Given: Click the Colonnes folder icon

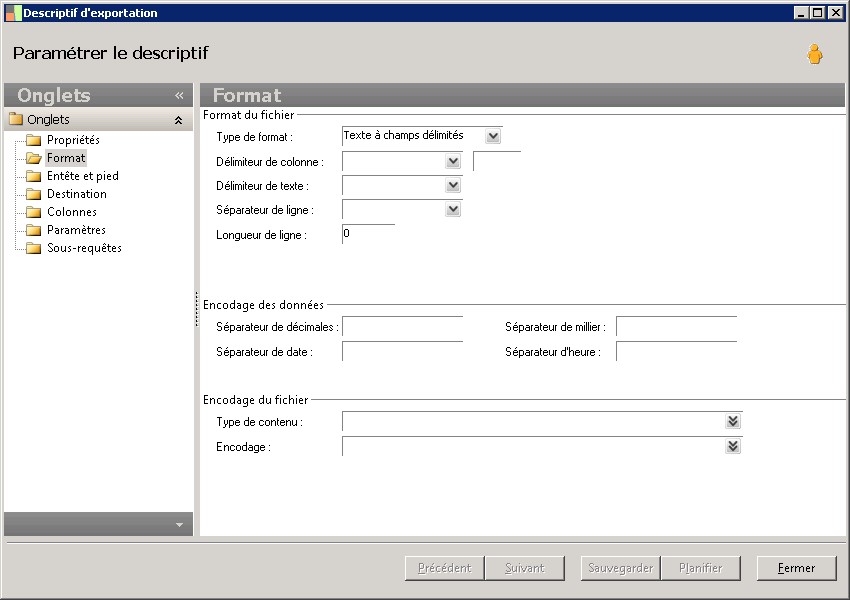Looking at the screenshot, I should point(34,212).
